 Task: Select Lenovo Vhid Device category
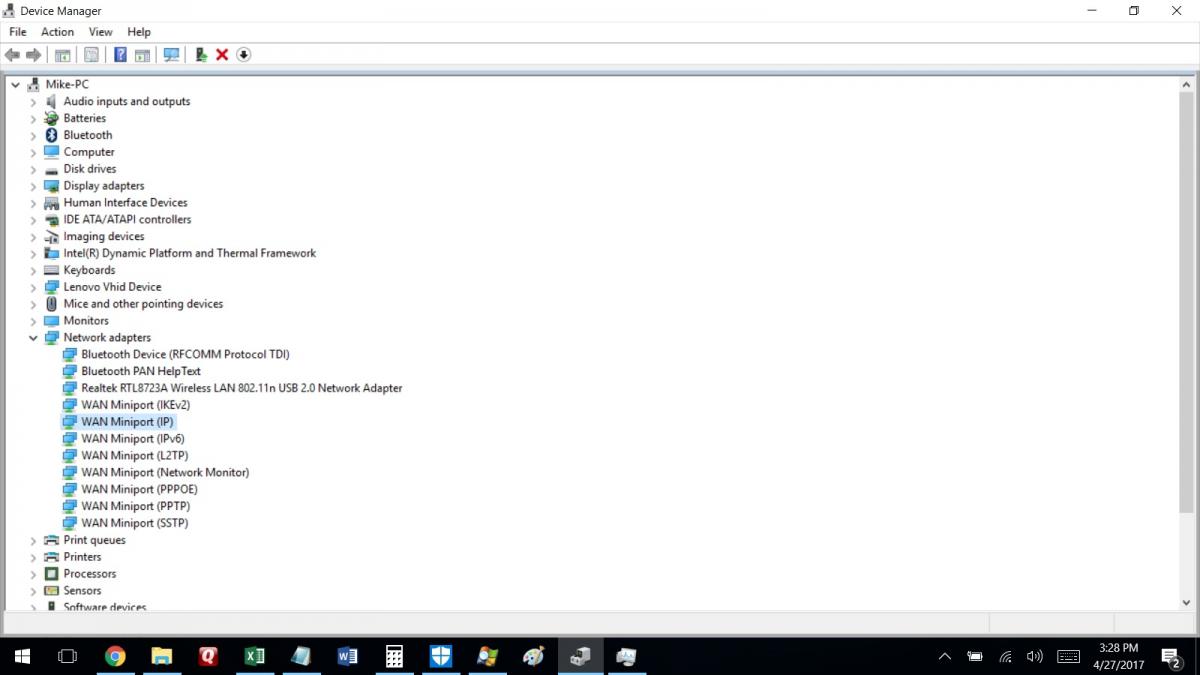[112, 287]
